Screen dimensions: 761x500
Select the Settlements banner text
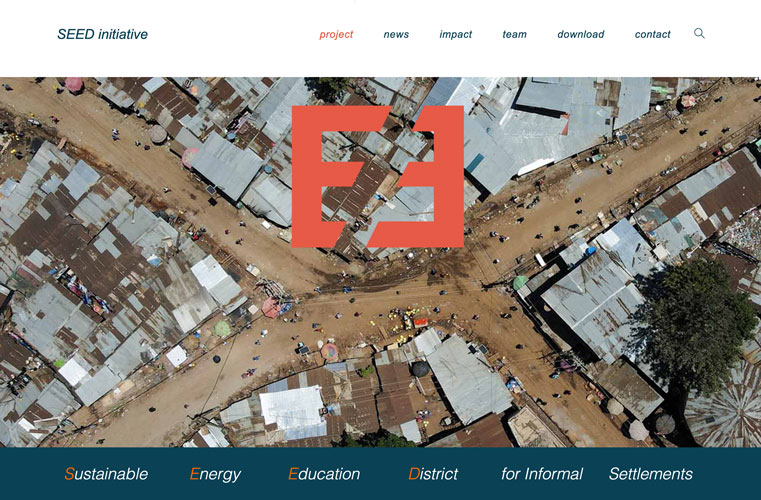coord(651,474)
